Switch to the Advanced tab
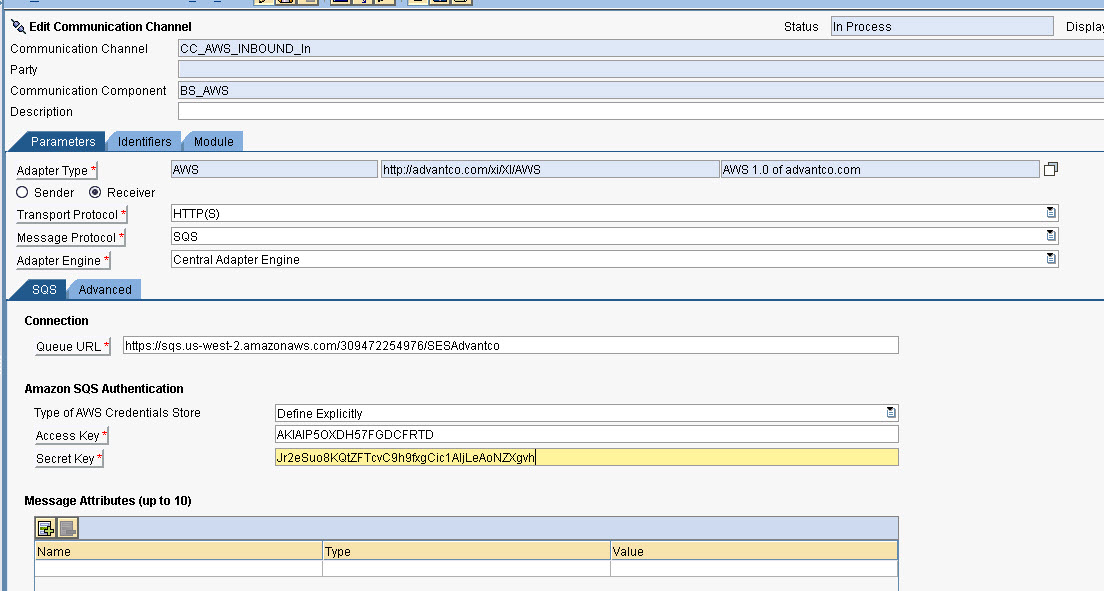Viewport: 1104px width, 591px height. click(x=105, y=290)
